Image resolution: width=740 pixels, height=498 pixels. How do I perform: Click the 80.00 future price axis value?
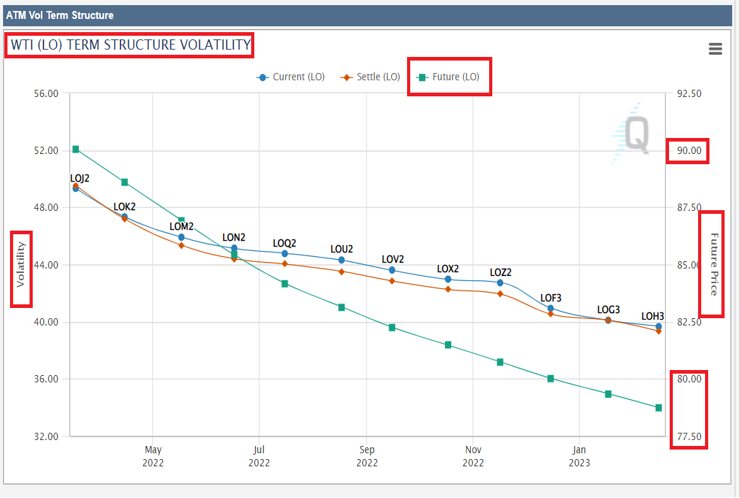click(689, 379)
